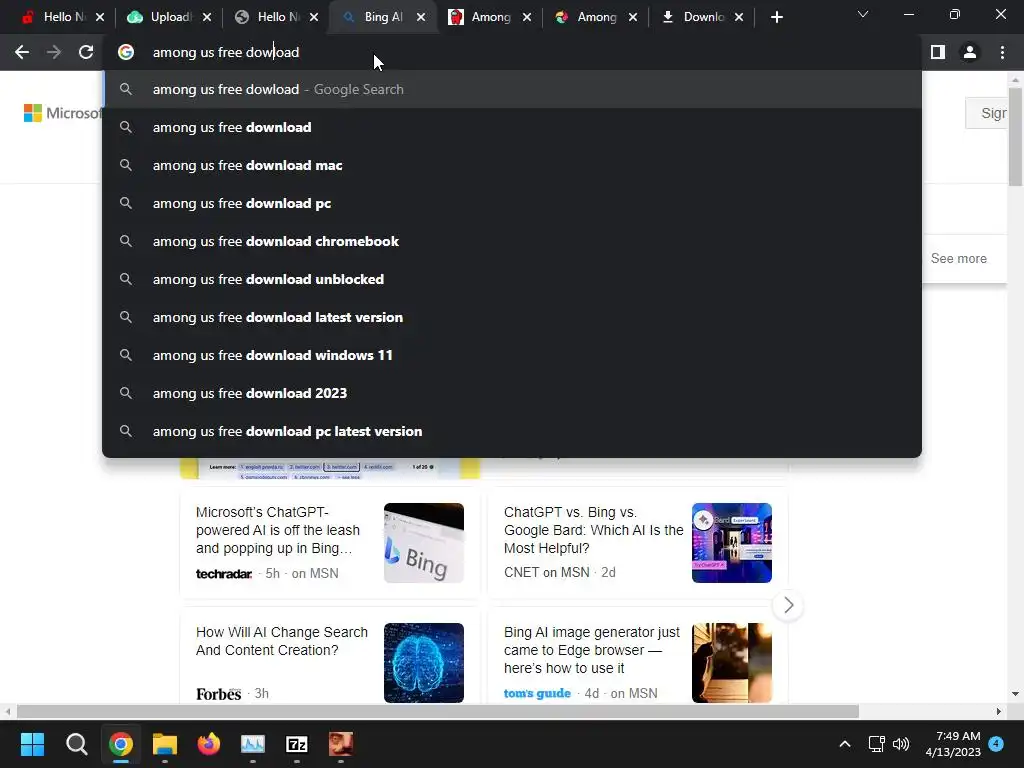Open the Chrome three-dot menu
This screenshot has height=768, width=1024.
click(1002, 52)
